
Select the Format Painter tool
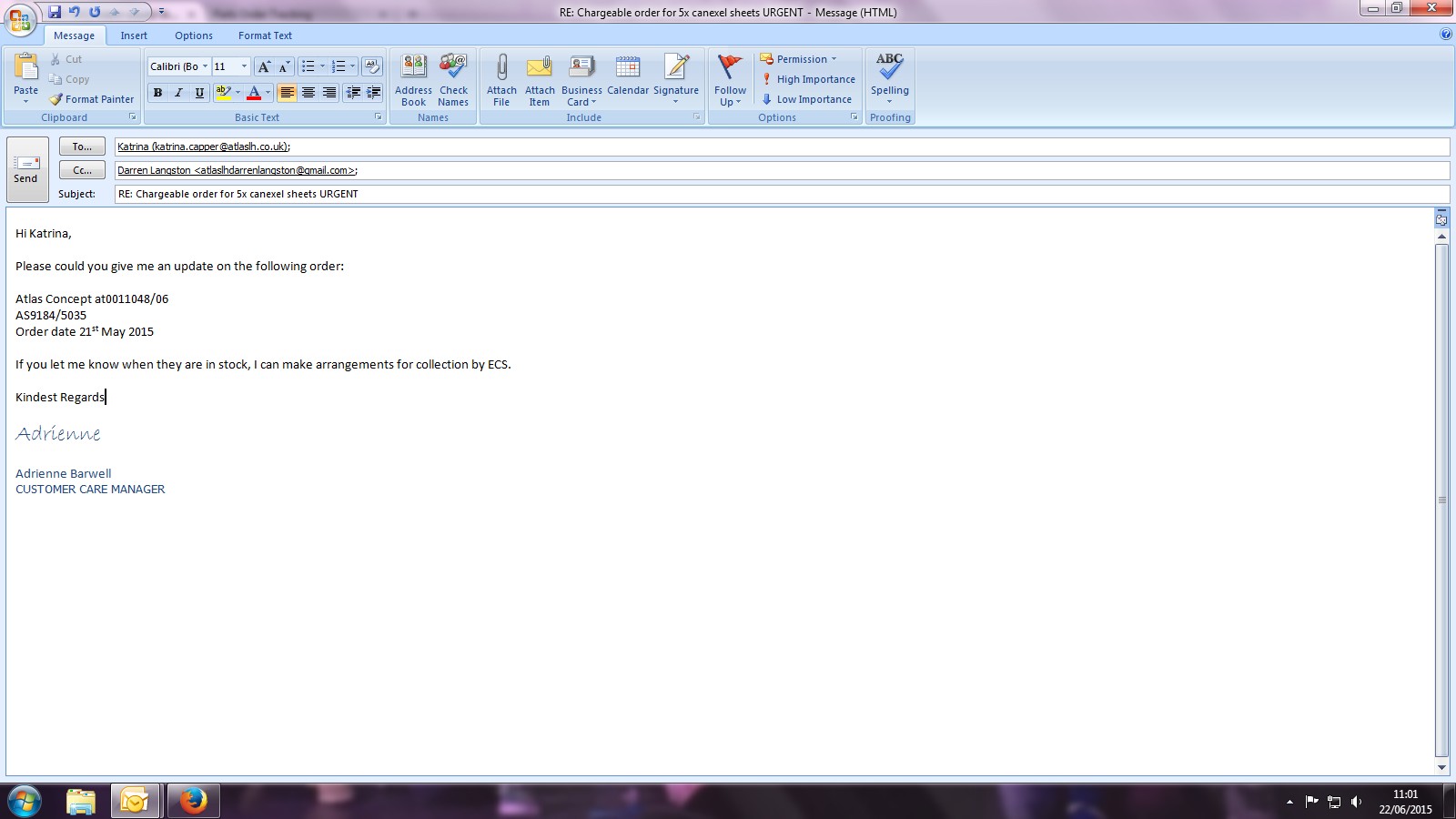(91, 99)
